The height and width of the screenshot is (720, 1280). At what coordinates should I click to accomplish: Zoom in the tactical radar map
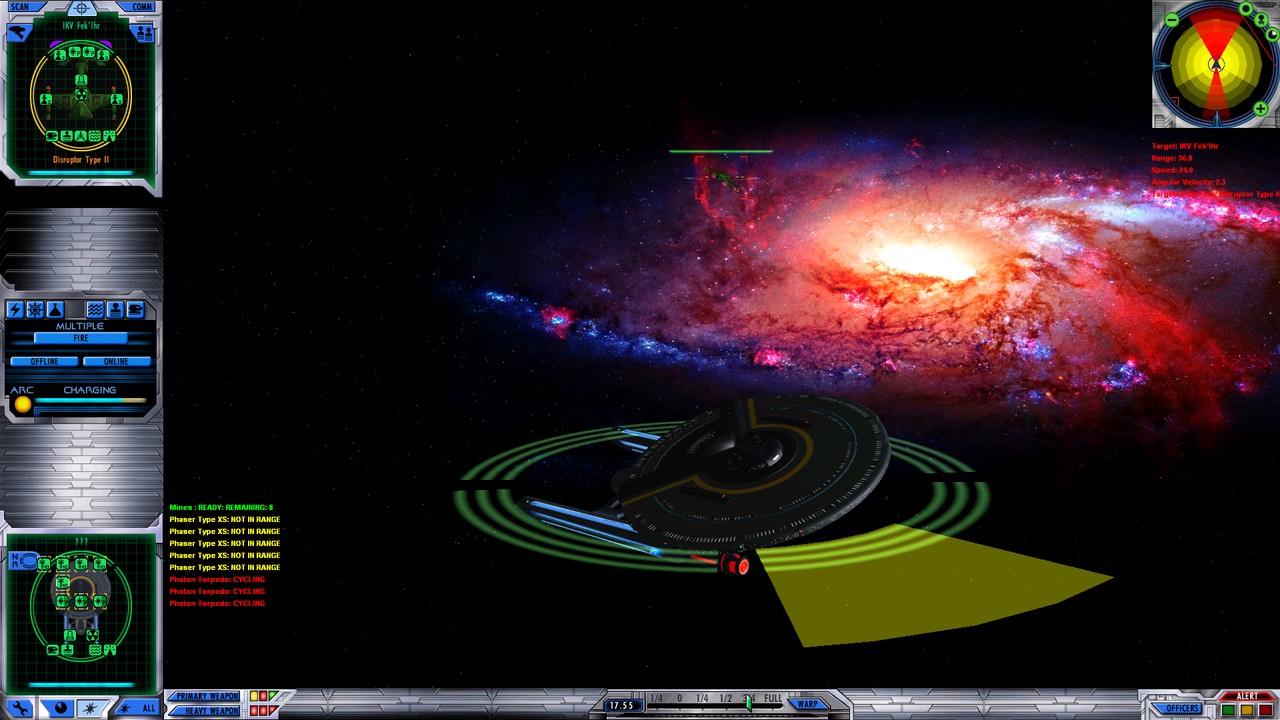[x=1260, y=108]
